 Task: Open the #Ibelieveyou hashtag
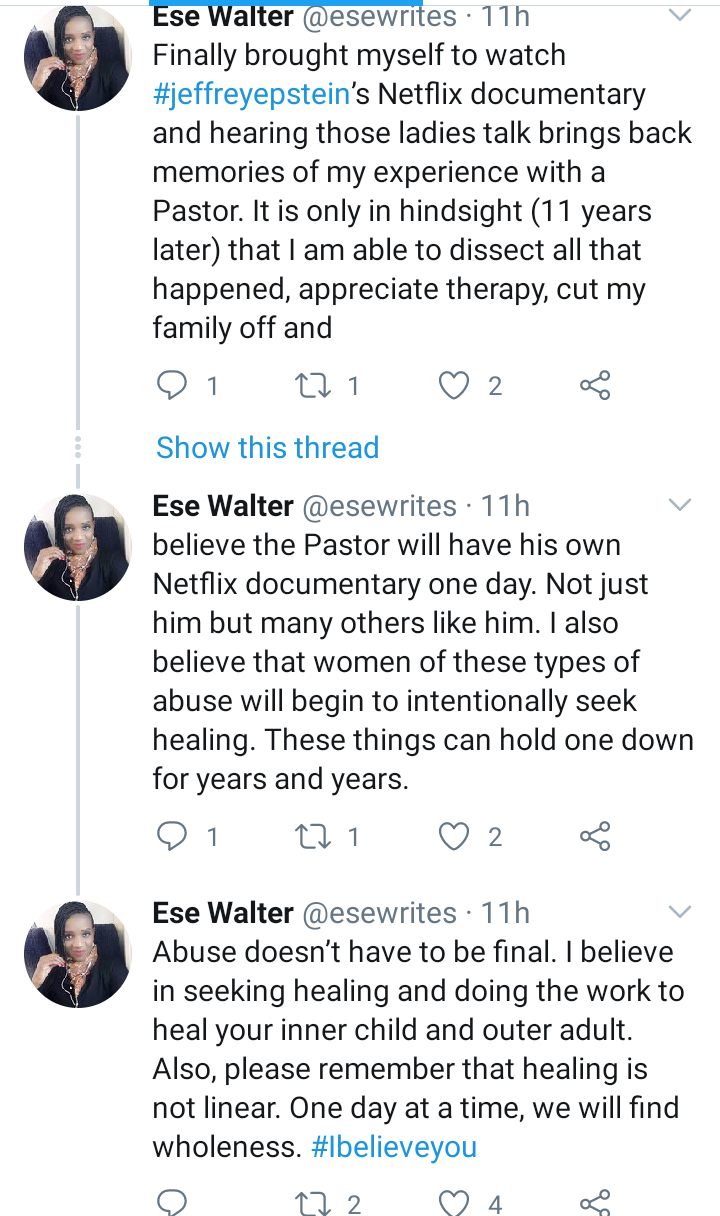point(394,1147)
